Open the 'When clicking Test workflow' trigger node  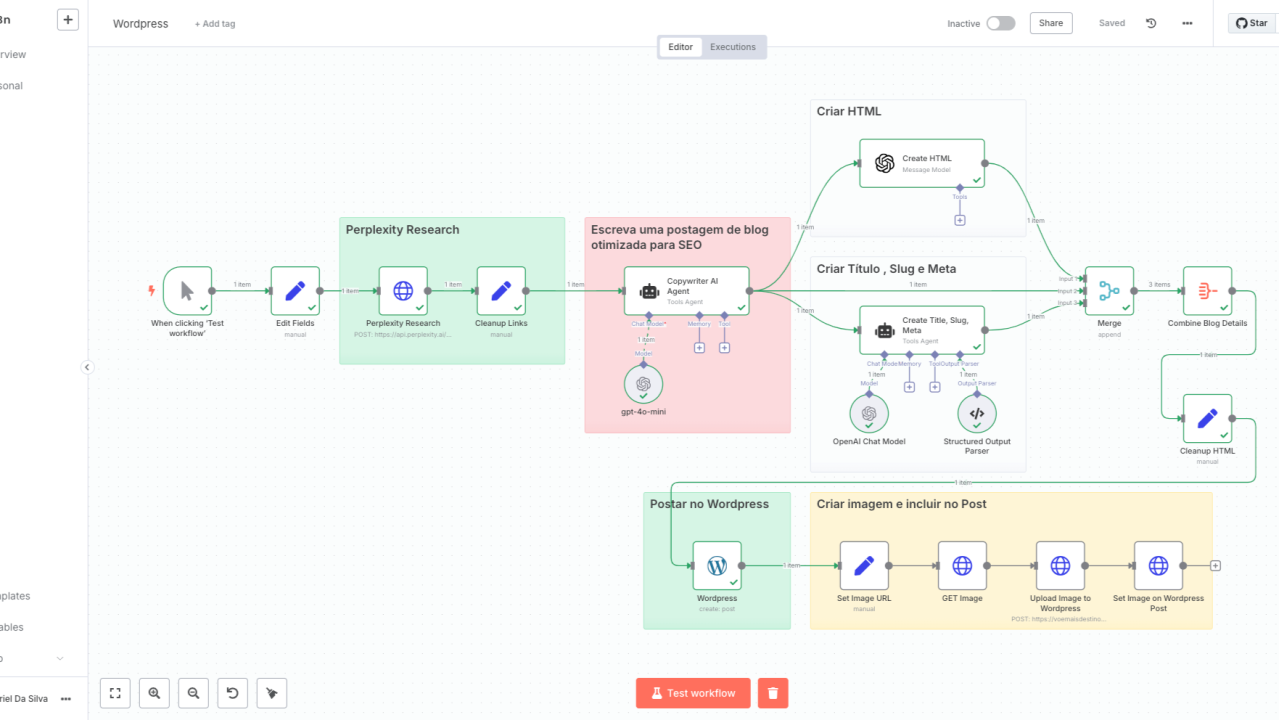point(188,291)
